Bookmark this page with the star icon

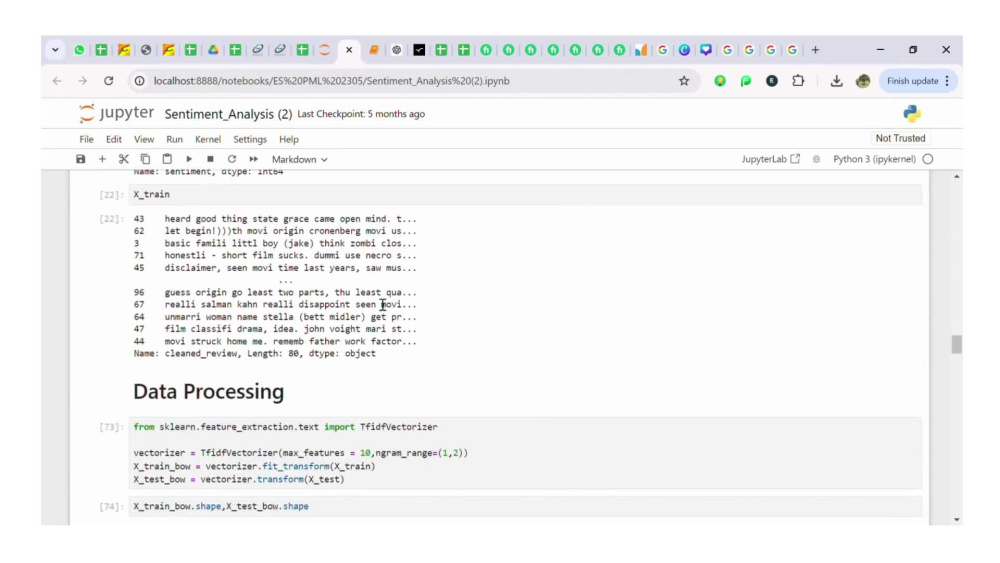(x=684, y=81)
